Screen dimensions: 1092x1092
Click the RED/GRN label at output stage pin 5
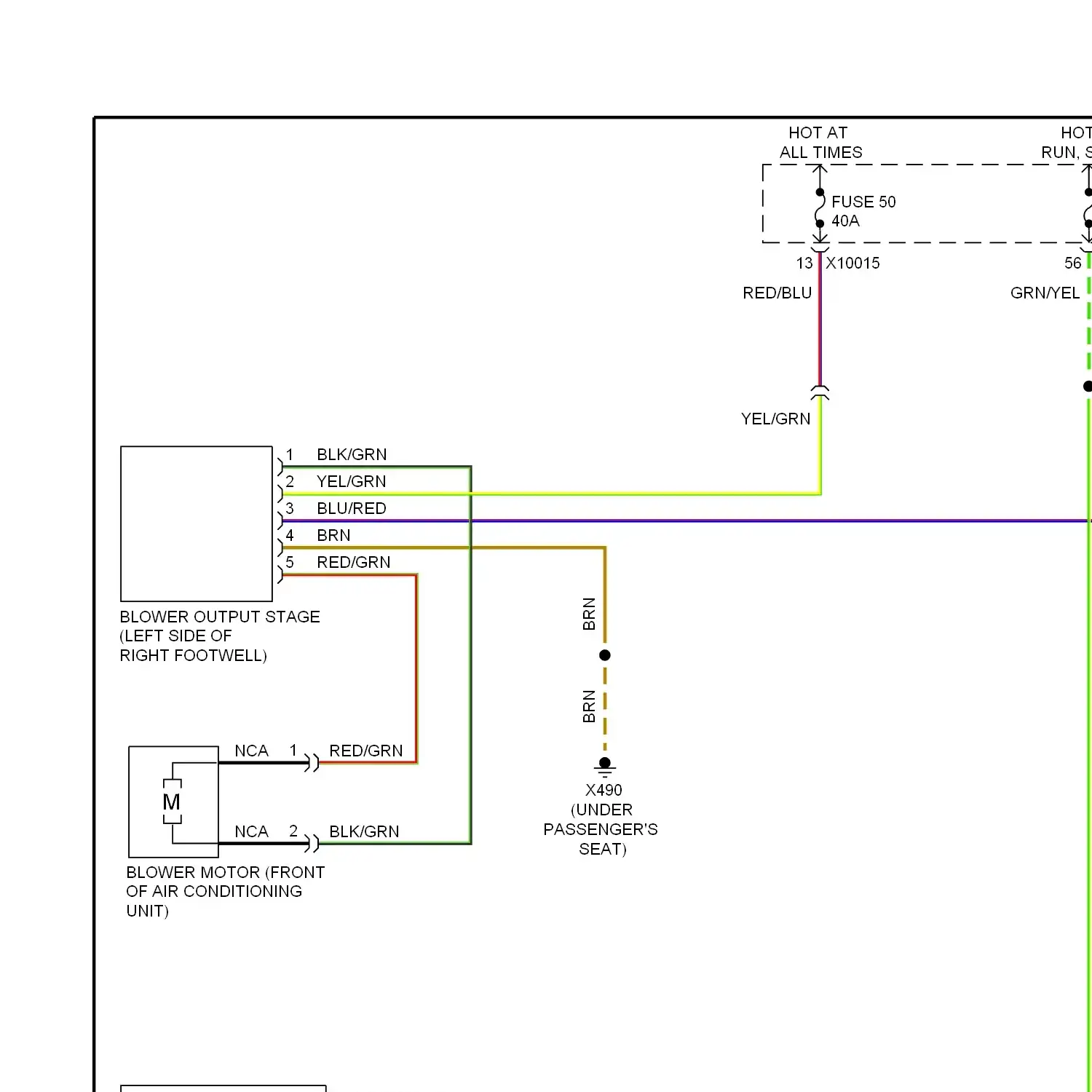click(x=353, y=562)
